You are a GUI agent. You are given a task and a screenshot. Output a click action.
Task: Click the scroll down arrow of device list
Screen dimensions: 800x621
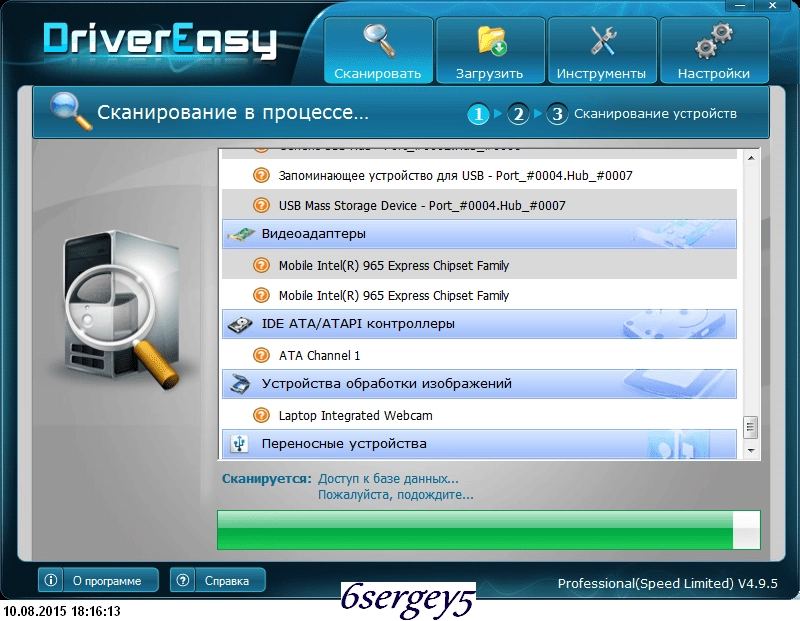(751, 451)
